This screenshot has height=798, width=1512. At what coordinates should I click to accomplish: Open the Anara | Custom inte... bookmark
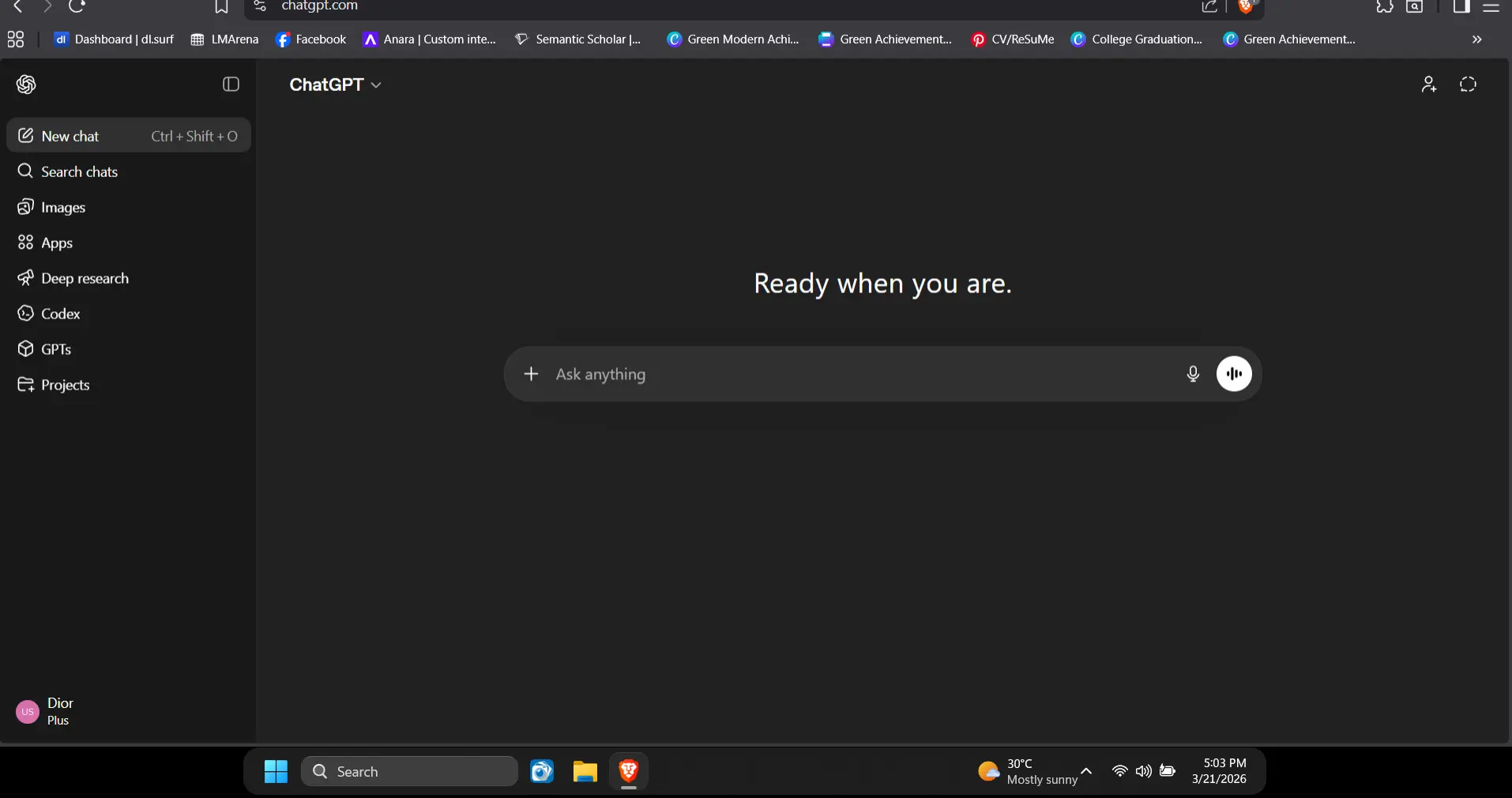430,40
